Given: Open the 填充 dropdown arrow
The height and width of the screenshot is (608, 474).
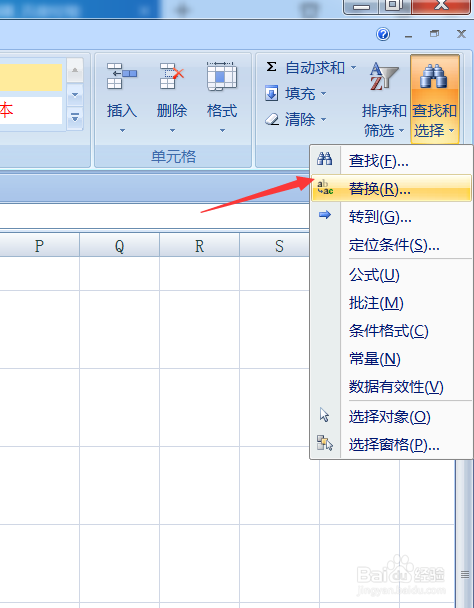Looking at the screenshot, I should [x=323, y=93].
